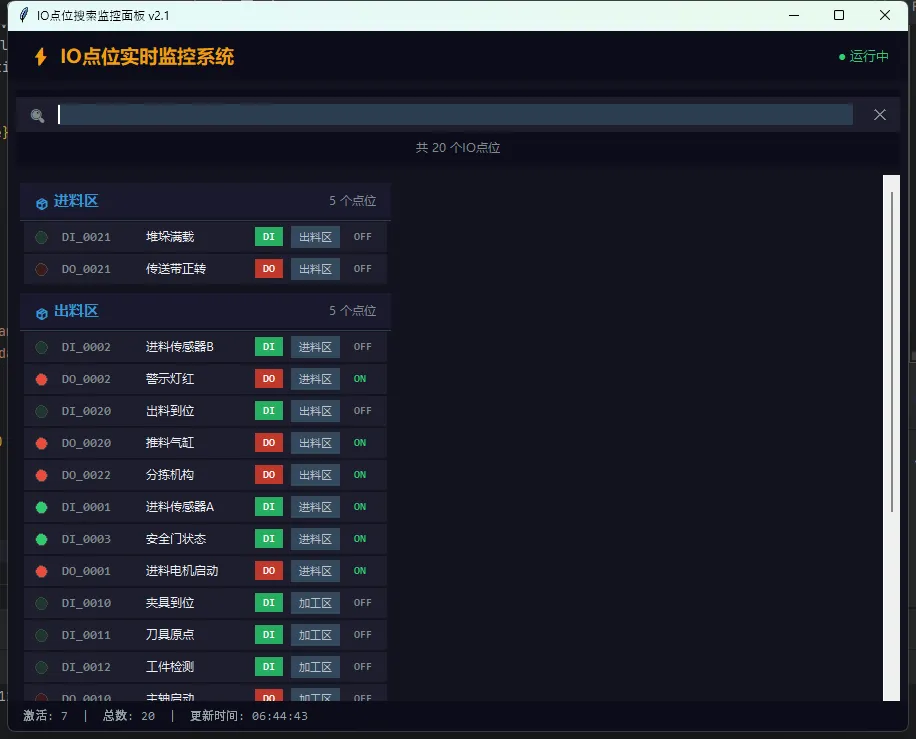Image resolution: width=916 pixels, height=739 pixels.
Task: Collapse the 出料区 group header
Action: (x=76, y=311)
